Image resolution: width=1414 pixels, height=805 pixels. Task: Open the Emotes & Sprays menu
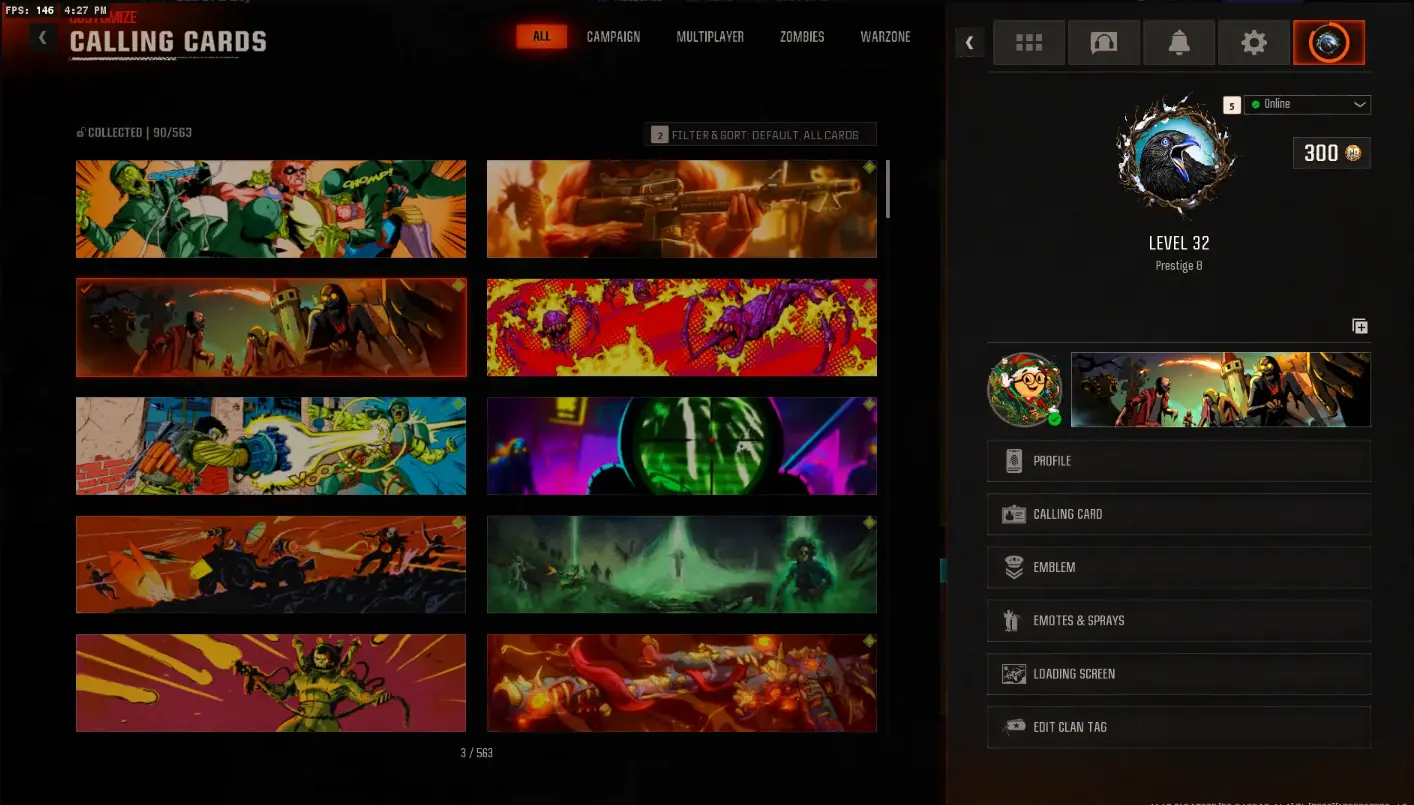[x=1178, y=621]
